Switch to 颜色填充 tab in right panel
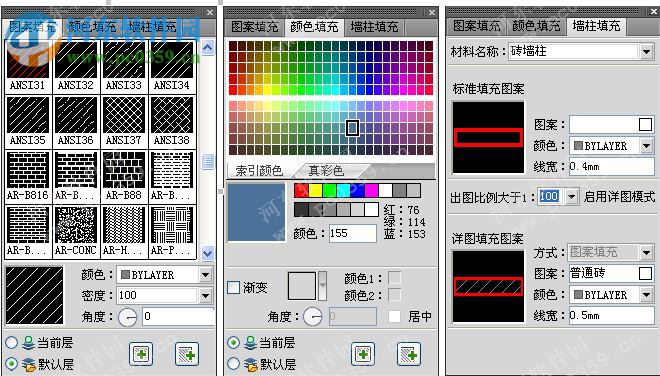Viewport: 660px width, 376px height. 535,26
